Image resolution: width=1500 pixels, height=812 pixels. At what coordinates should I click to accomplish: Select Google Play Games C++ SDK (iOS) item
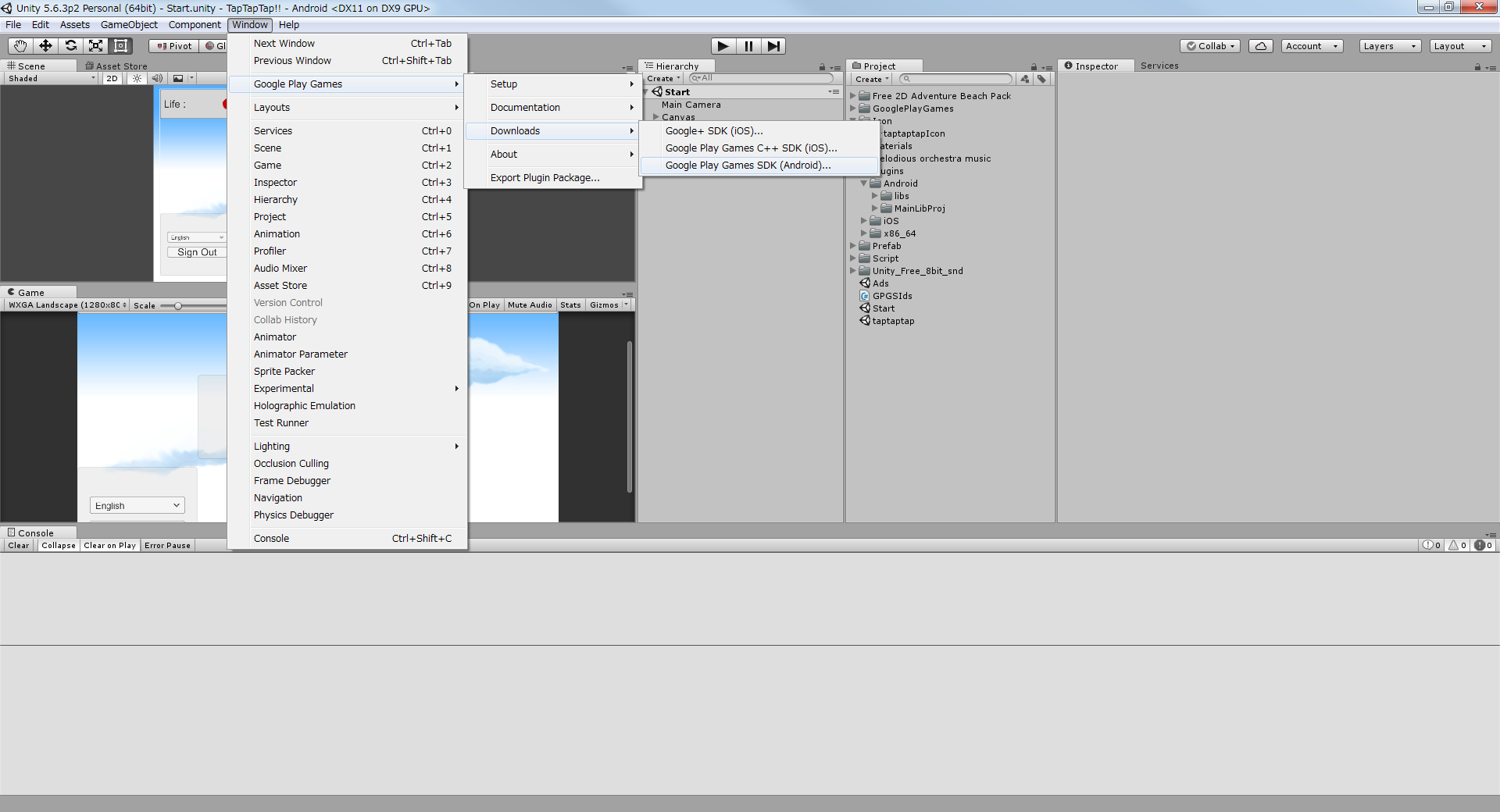(758, 148)
